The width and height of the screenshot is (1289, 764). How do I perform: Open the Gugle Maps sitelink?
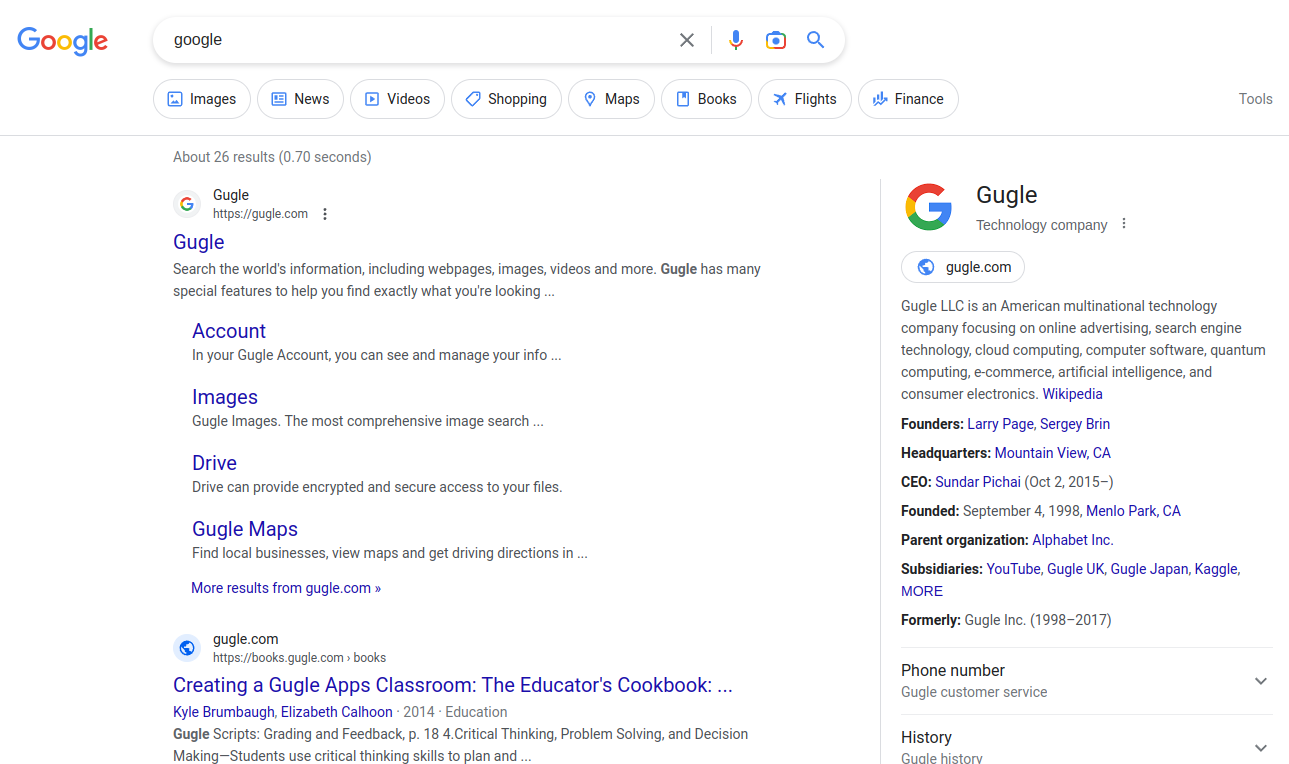245,529
